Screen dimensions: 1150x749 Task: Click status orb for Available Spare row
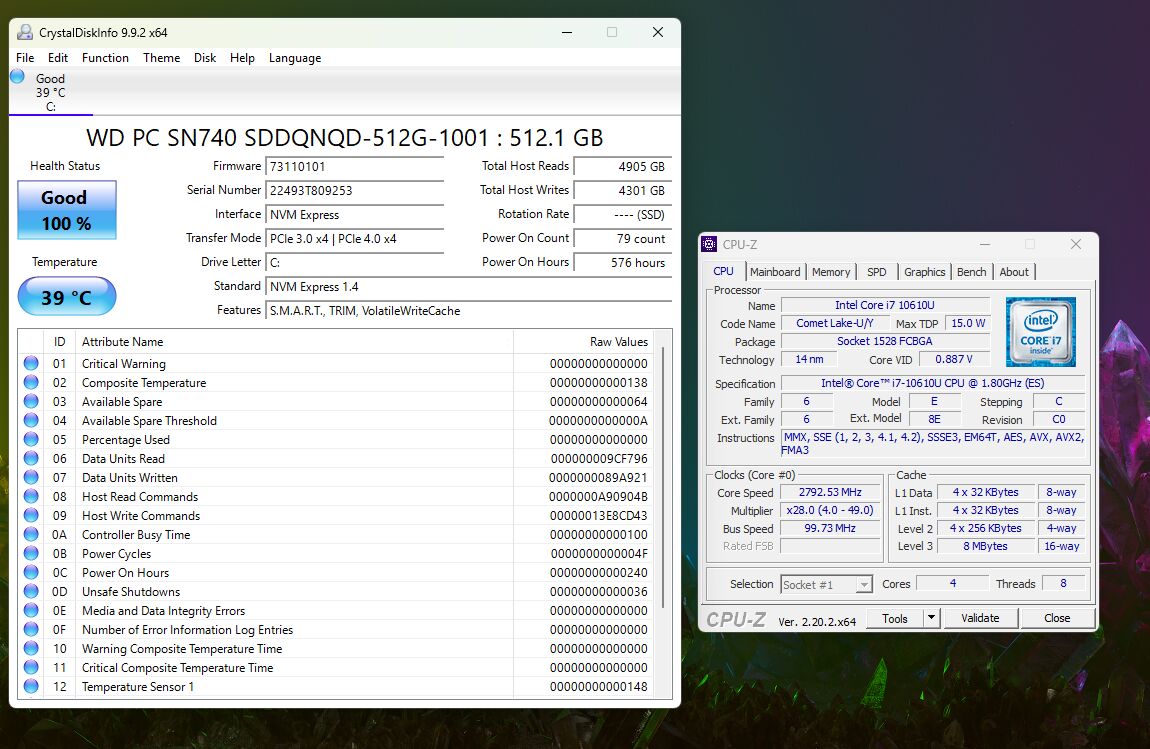click(x=31, y=401)
